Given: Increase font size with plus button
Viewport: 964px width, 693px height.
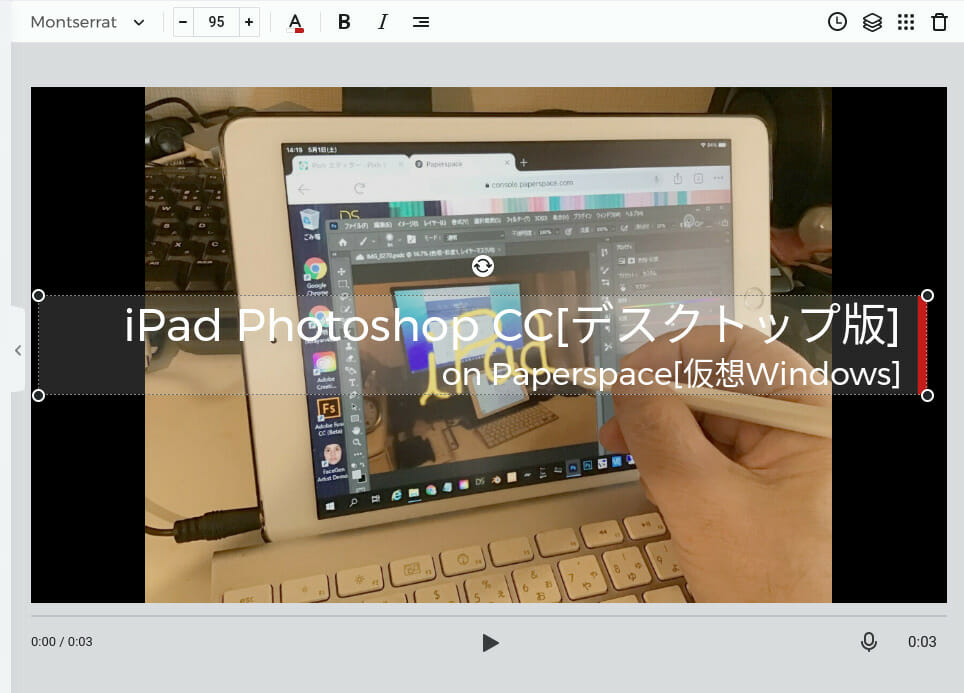Looking at the screenshot, I should coord(249,22).
